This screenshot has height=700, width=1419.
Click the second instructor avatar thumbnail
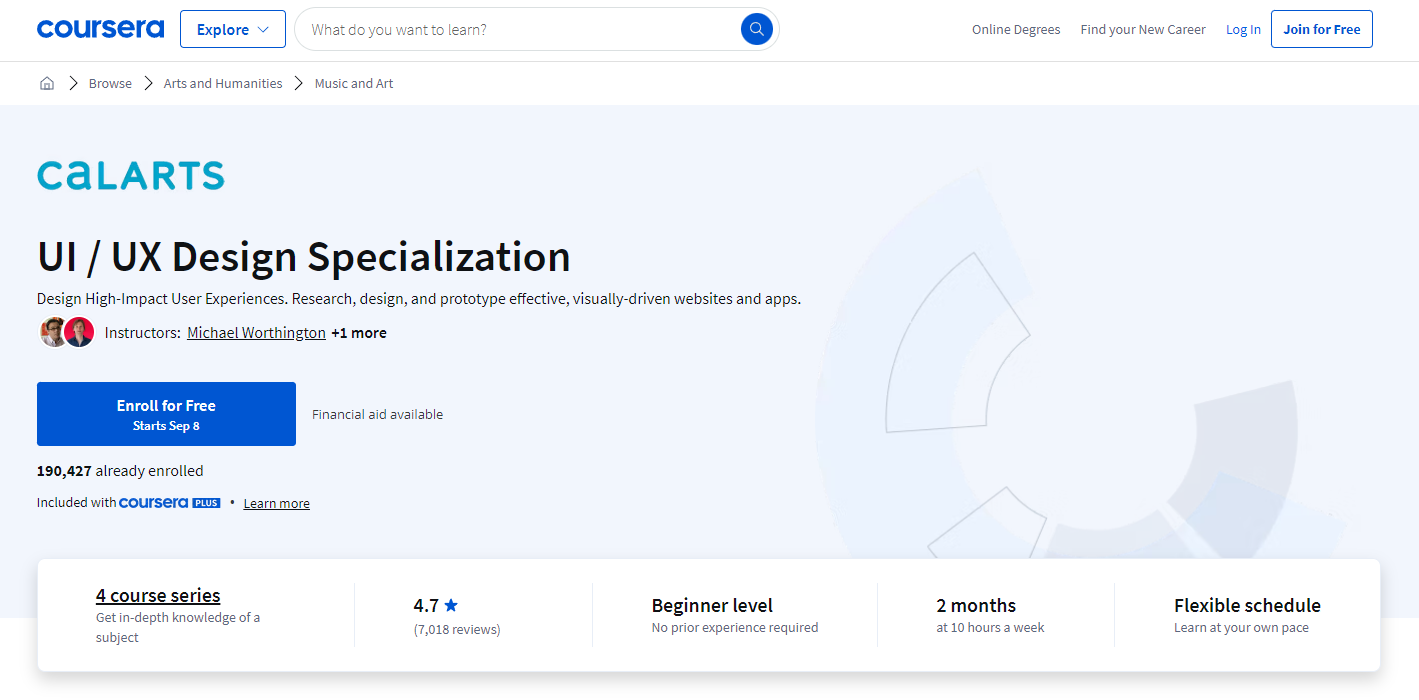tap(79, 331)
